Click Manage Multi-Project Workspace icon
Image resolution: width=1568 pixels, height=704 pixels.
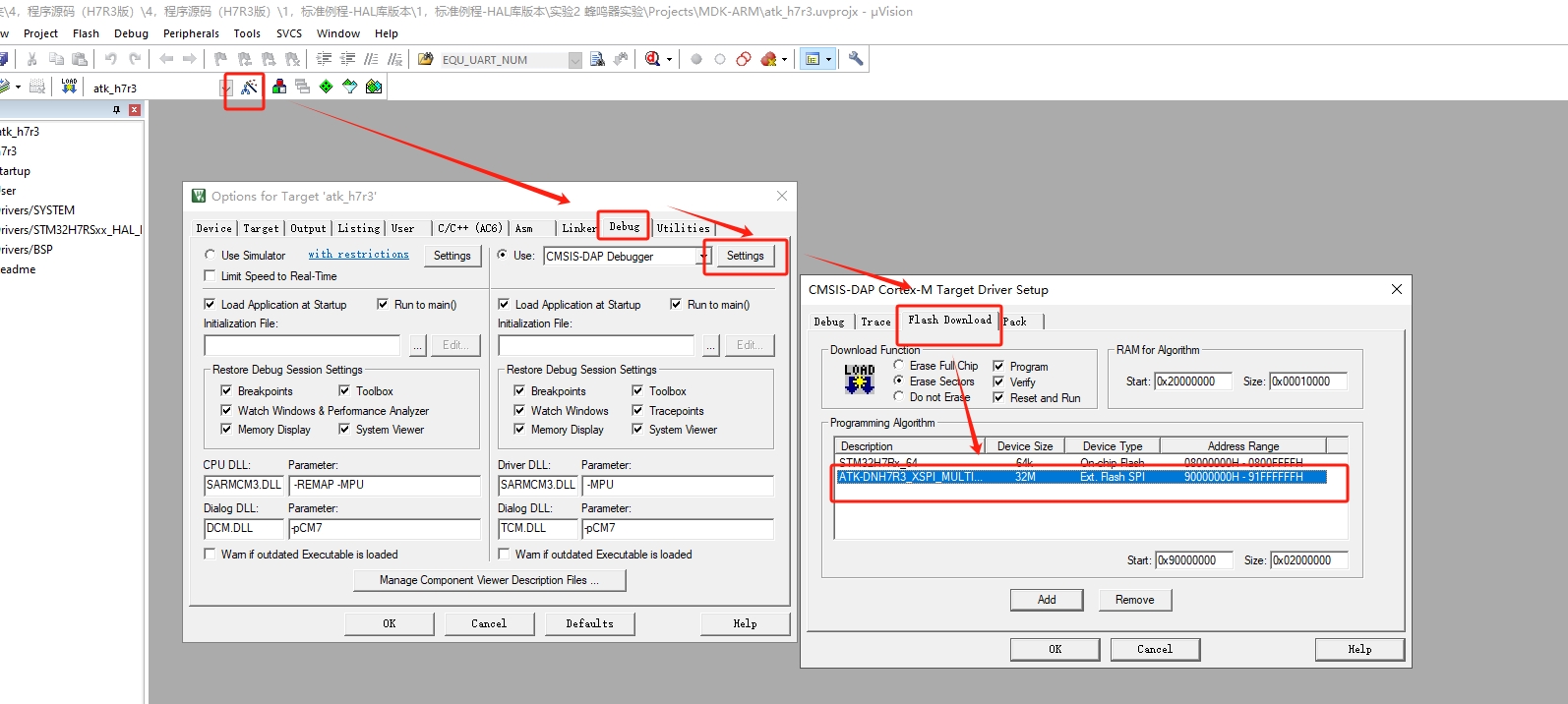(x=303, y=87)
